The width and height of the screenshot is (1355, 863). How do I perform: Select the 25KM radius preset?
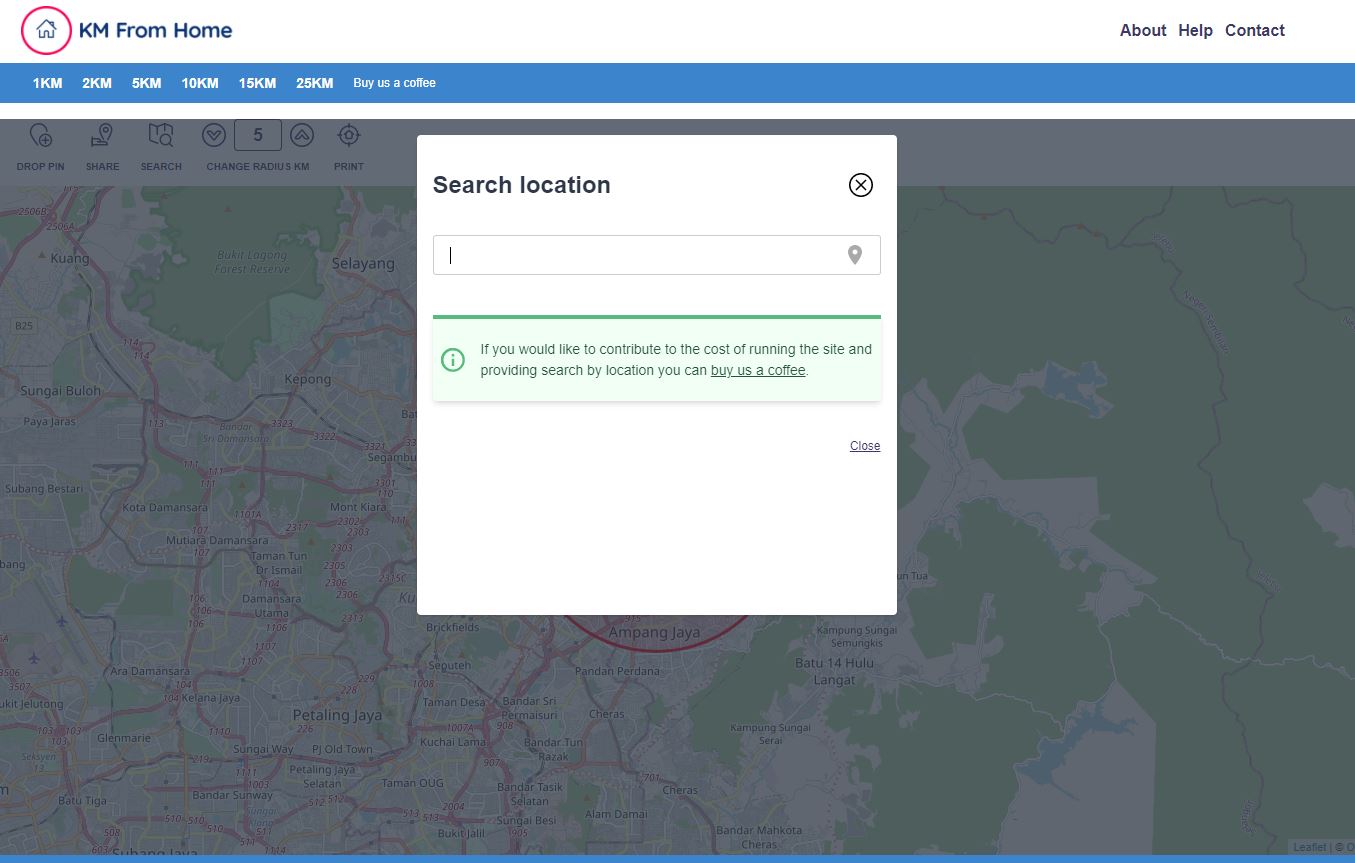pyautogui.click(x=314, y=83)
